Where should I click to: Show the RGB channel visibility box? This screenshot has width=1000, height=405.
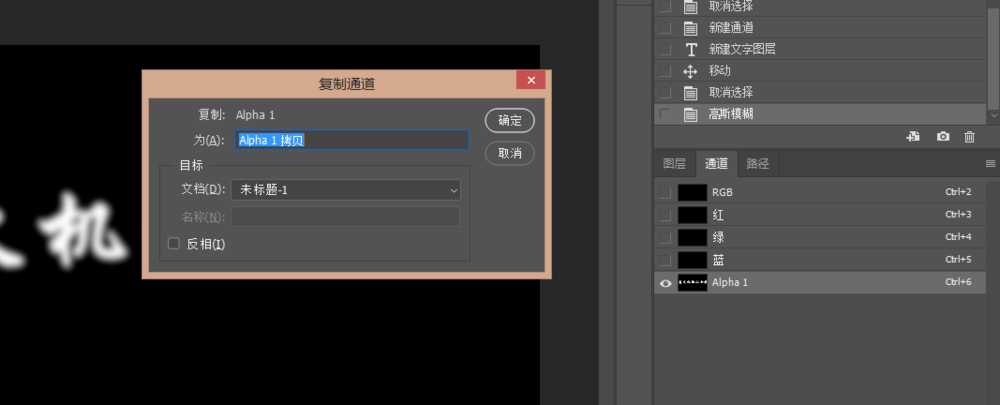[665, 191]
